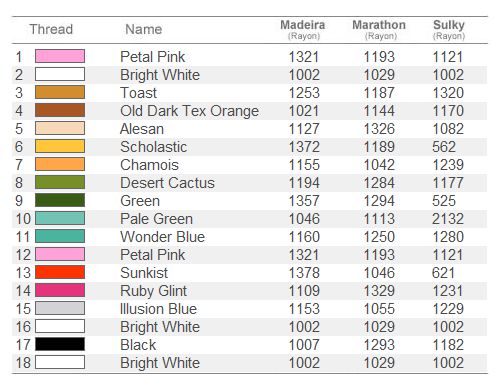Image resolution: width=500 pixels, height=384 pixels.
Task: Click Sulky value 525 for Green
Action: click(444, 201)
